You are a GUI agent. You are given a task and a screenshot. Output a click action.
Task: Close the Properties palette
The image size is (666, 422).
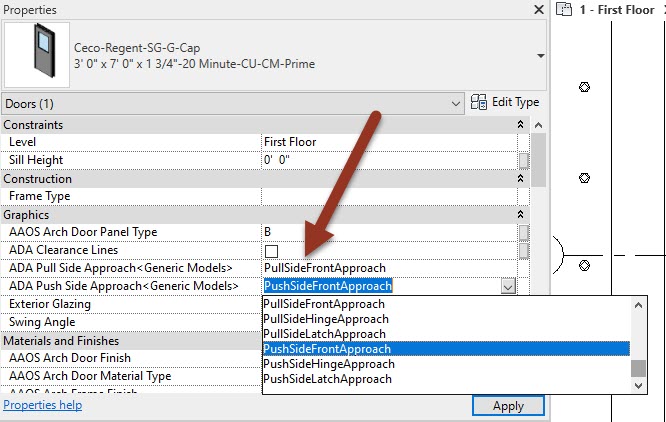pyautogui.click(x=539, y=9)
